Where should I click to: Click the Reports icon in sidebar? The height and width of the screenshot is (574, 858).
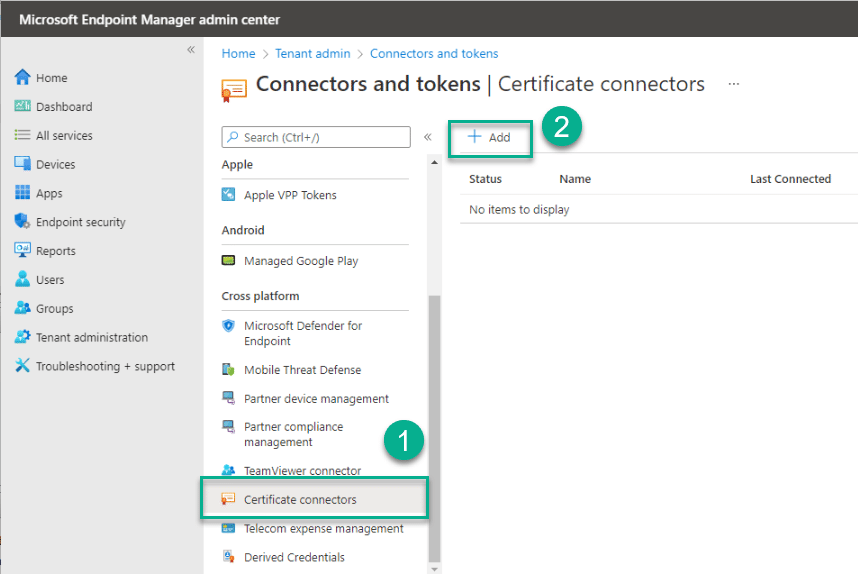[x=22, y=250]
